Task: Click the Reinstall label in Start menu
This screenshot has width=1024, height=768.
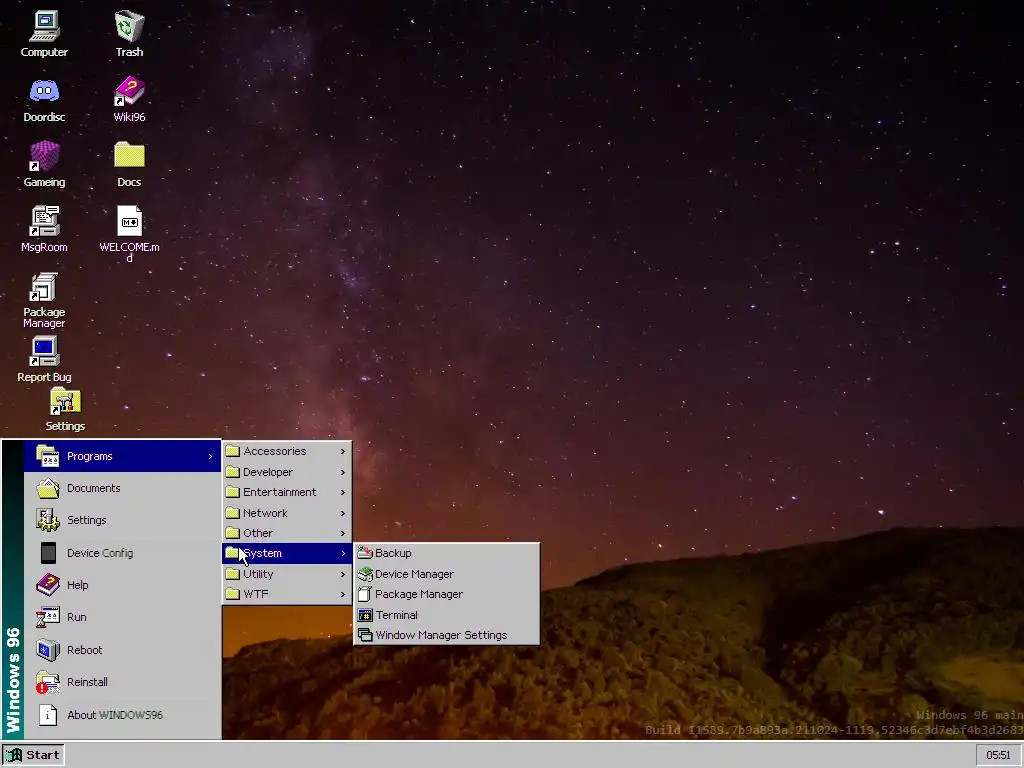Action: tap(87, 682)
